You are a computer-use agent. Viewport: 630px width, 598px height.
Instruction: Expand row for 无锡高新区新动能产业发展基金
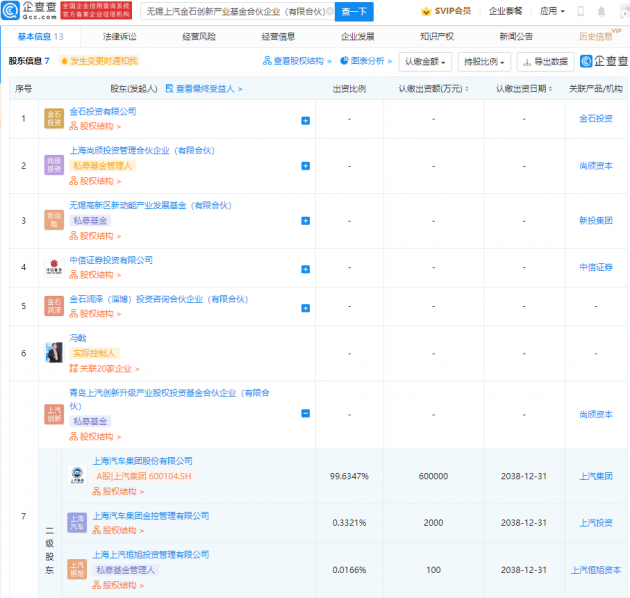pyautogui.click(x=305, y=221)
